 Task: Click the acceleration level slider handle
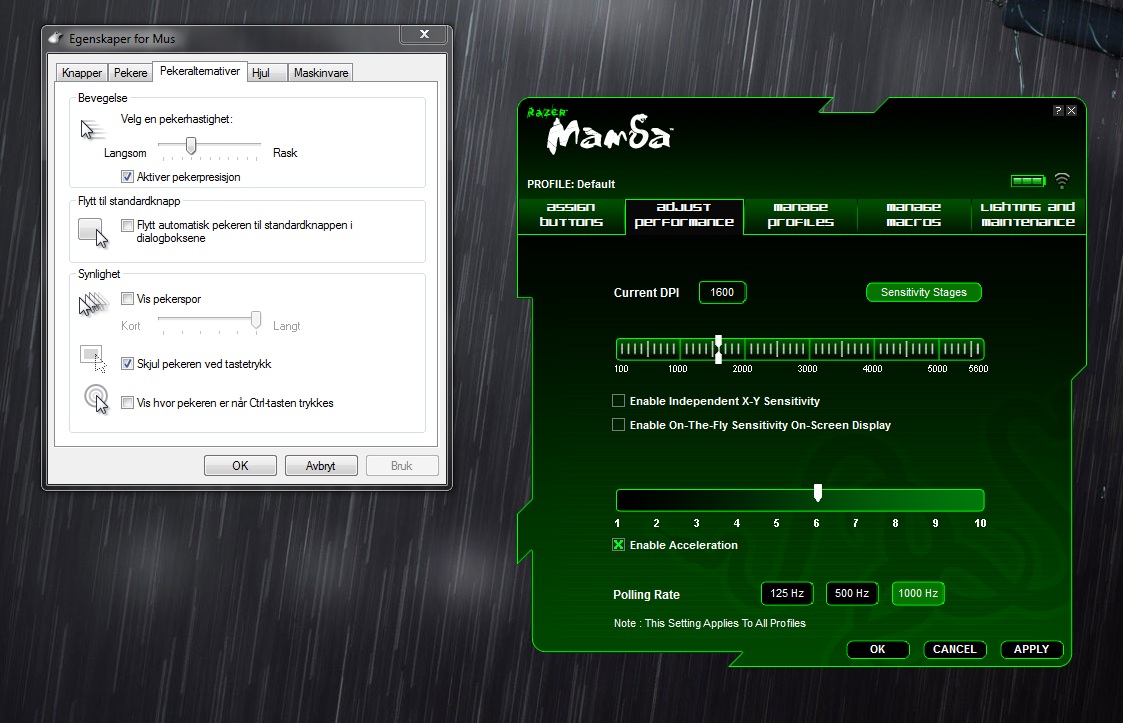pyautogui.click(x=818, y=492)
